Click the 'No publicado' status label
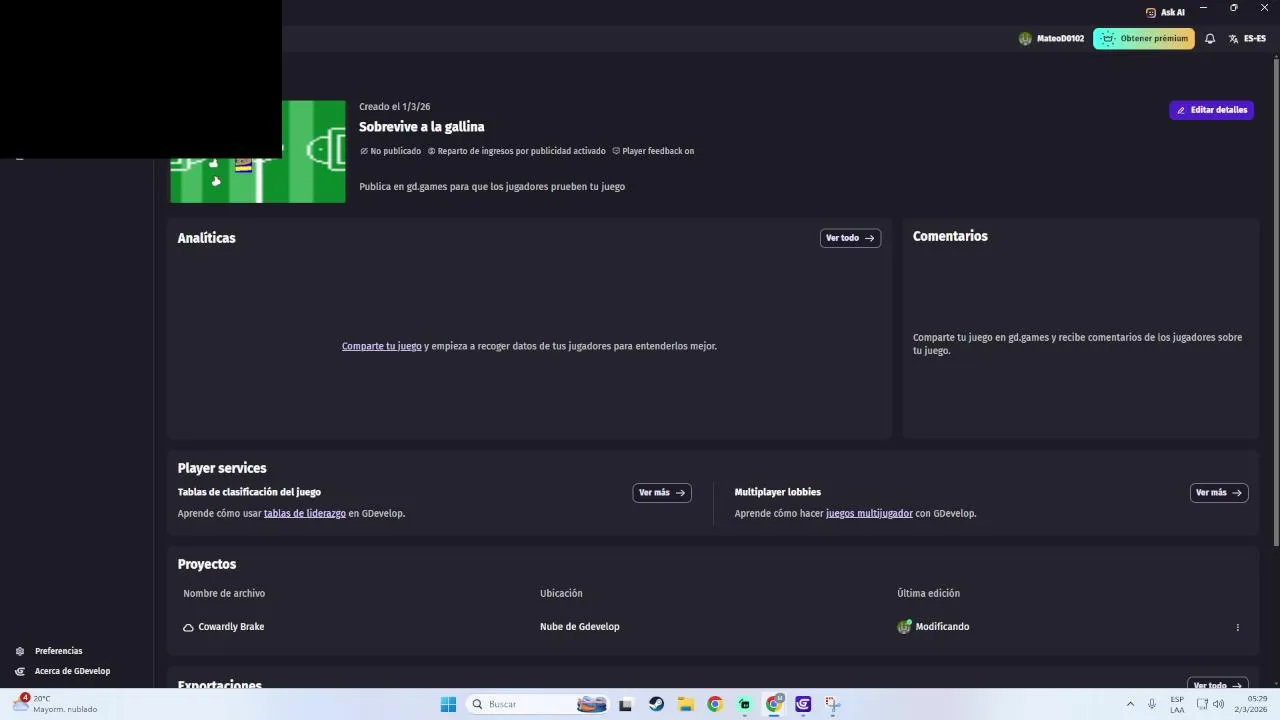This screenshot has height=720, width=1280. click(x=391, y=151)
